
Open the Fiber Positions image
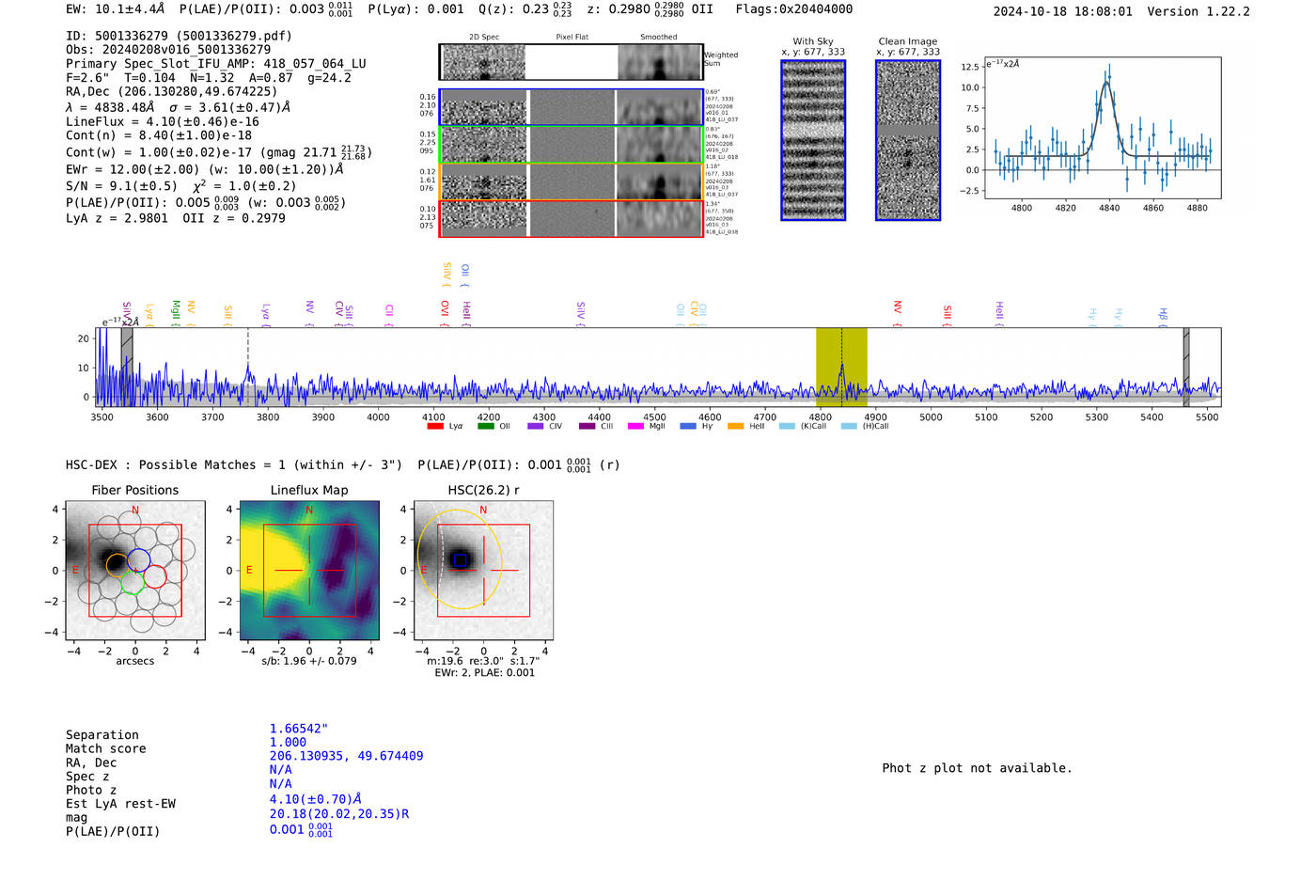pos(135,571)
